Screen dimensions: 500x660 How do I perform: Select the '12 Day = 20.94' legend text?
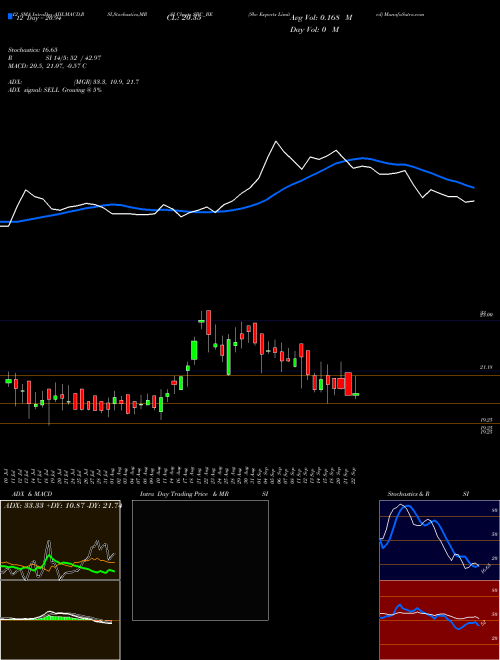pyautogui.click(x=37, y=20)
